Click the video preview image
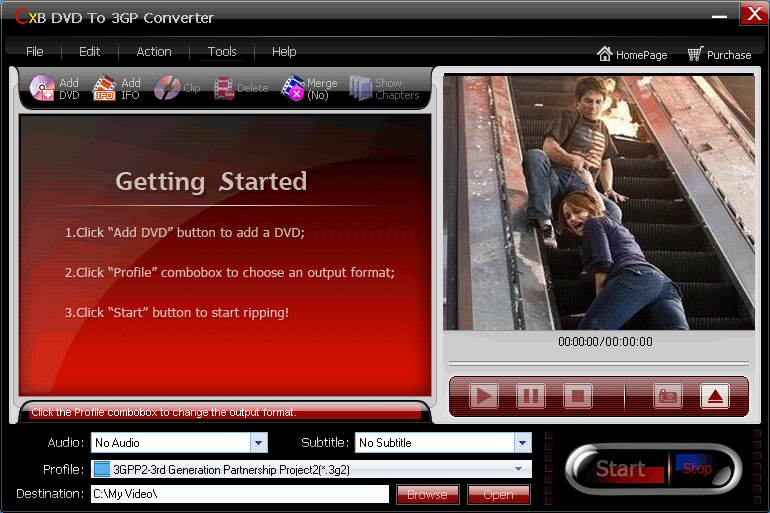 pyautogui.click(x=599, y=202)
